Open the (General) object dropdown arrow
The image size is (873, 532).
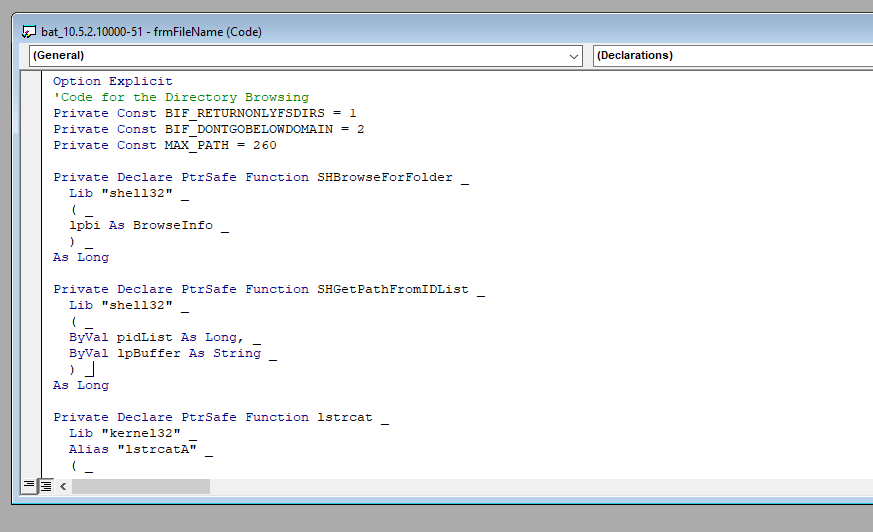573,56
